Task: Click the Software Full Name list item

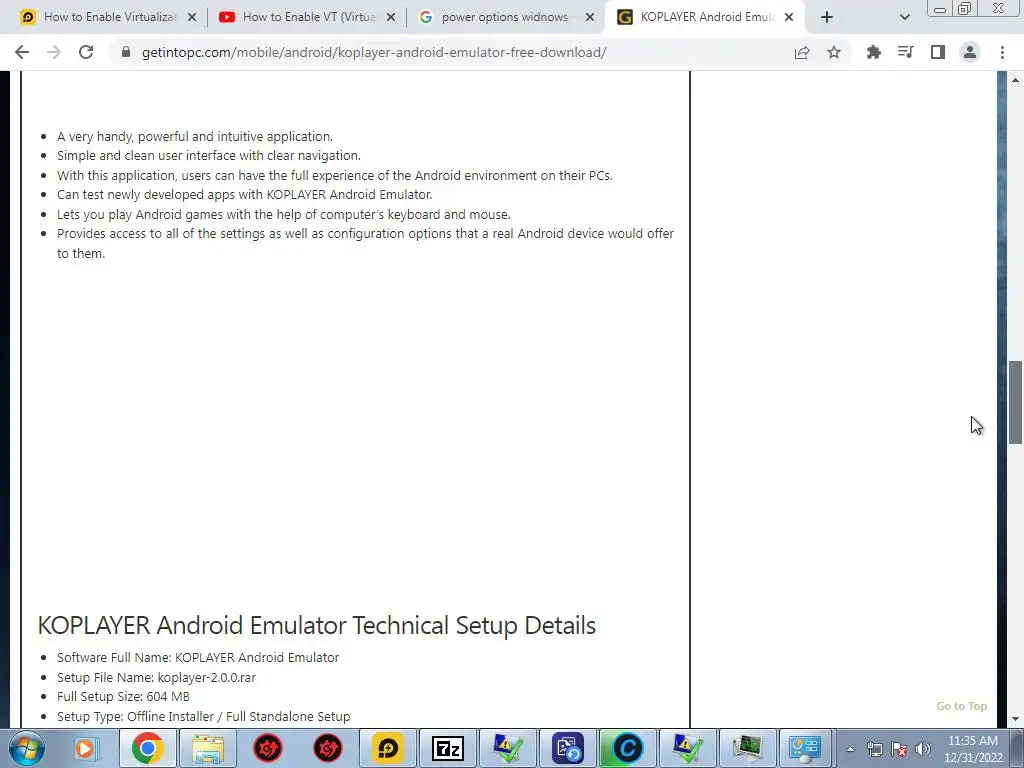Action: click(198, 658)
